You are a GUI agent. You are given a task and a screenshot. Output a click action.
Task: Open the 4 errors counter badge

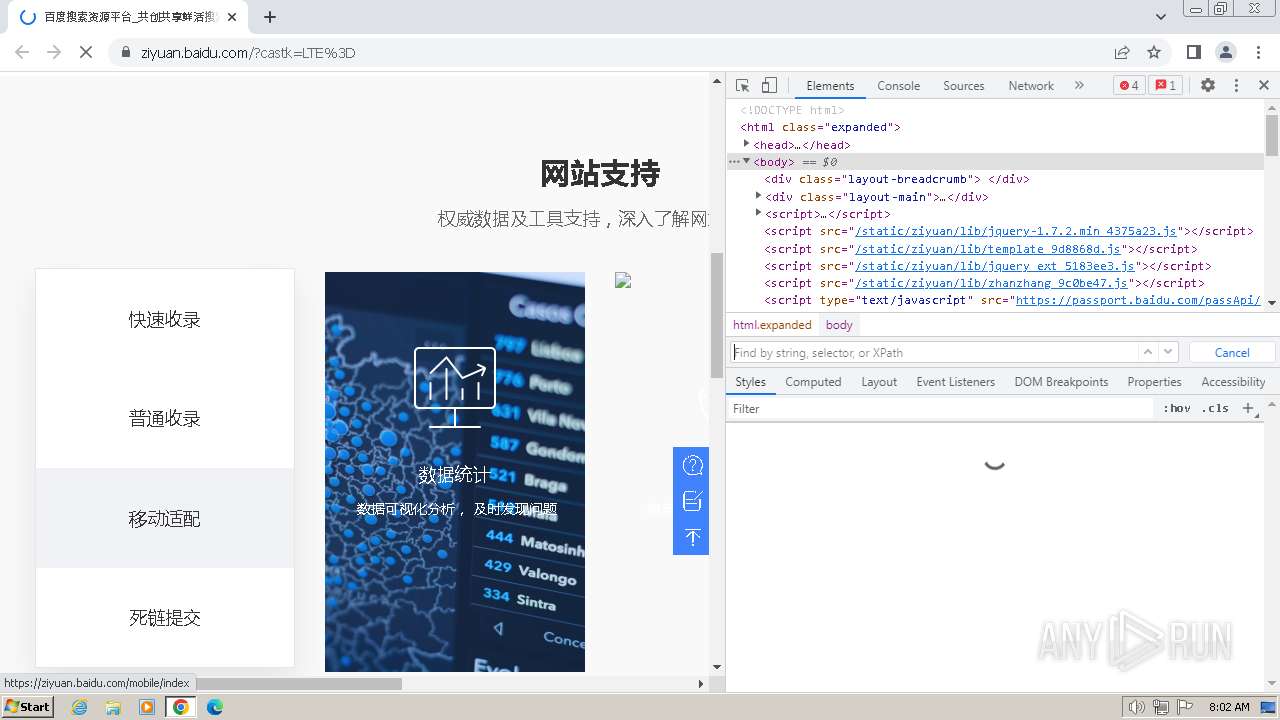1129,86
